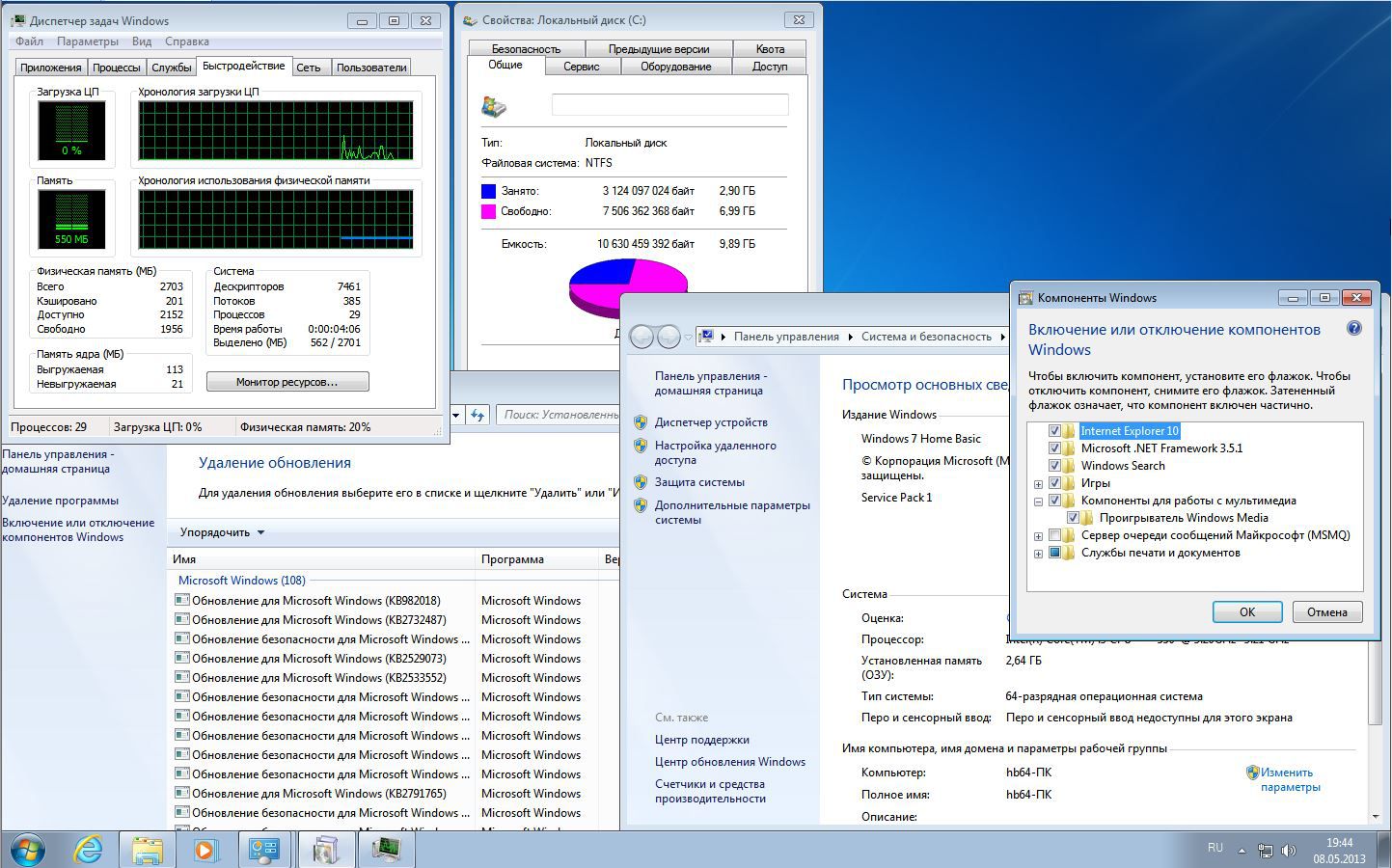The image size is (1392, 868).
Task: Collapse Компоненты для работы с мультимедиа node
Action: [1038, 502]
